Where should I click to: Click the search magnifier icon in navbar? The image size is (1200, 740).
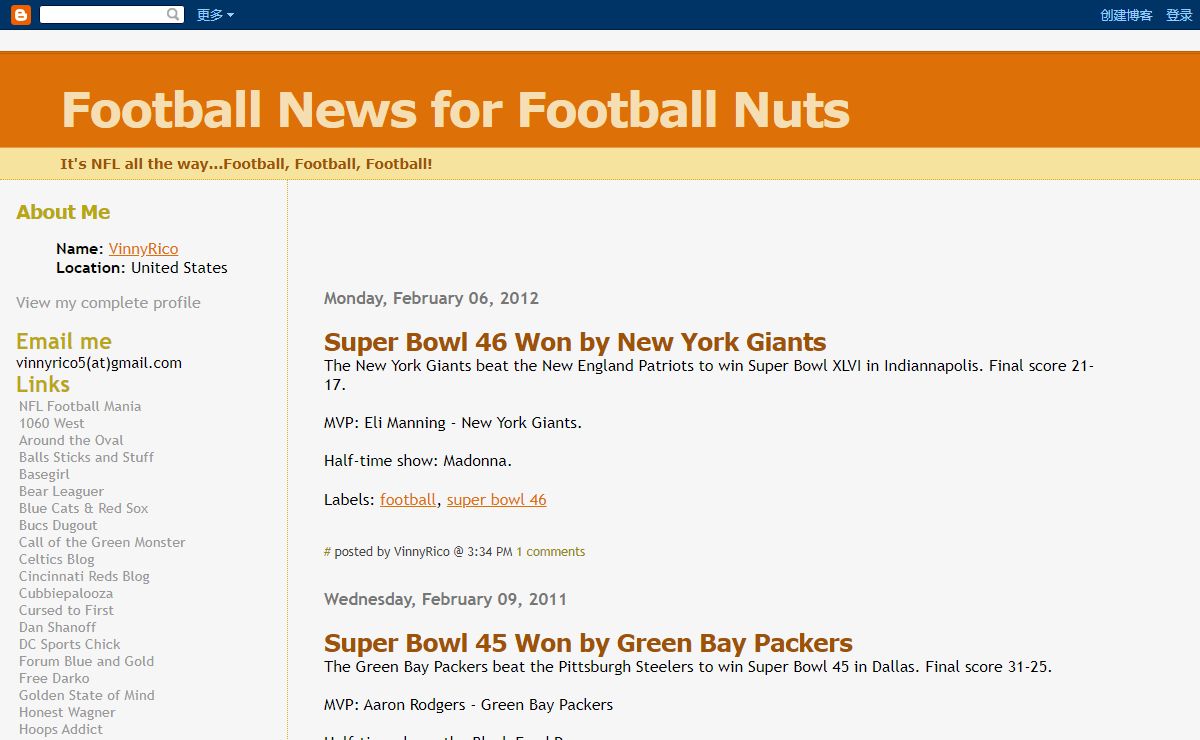(x=174, y=15)
